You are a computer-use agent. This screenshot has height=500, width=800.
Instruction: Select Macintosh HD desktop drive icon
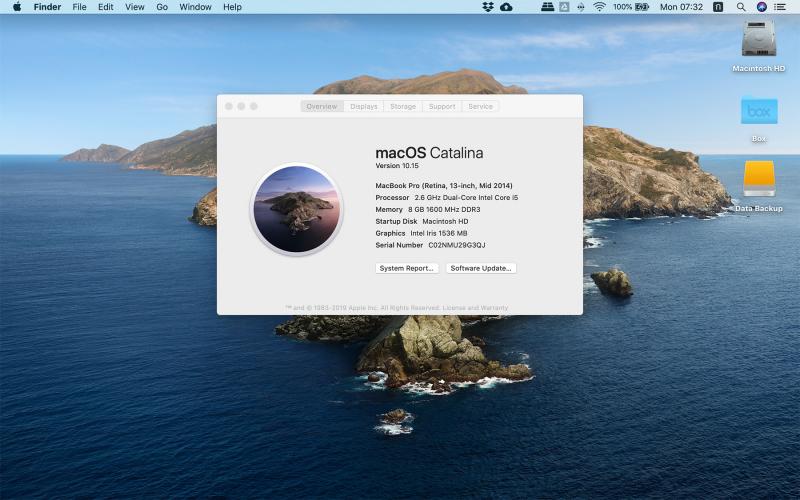coord(759,39)
